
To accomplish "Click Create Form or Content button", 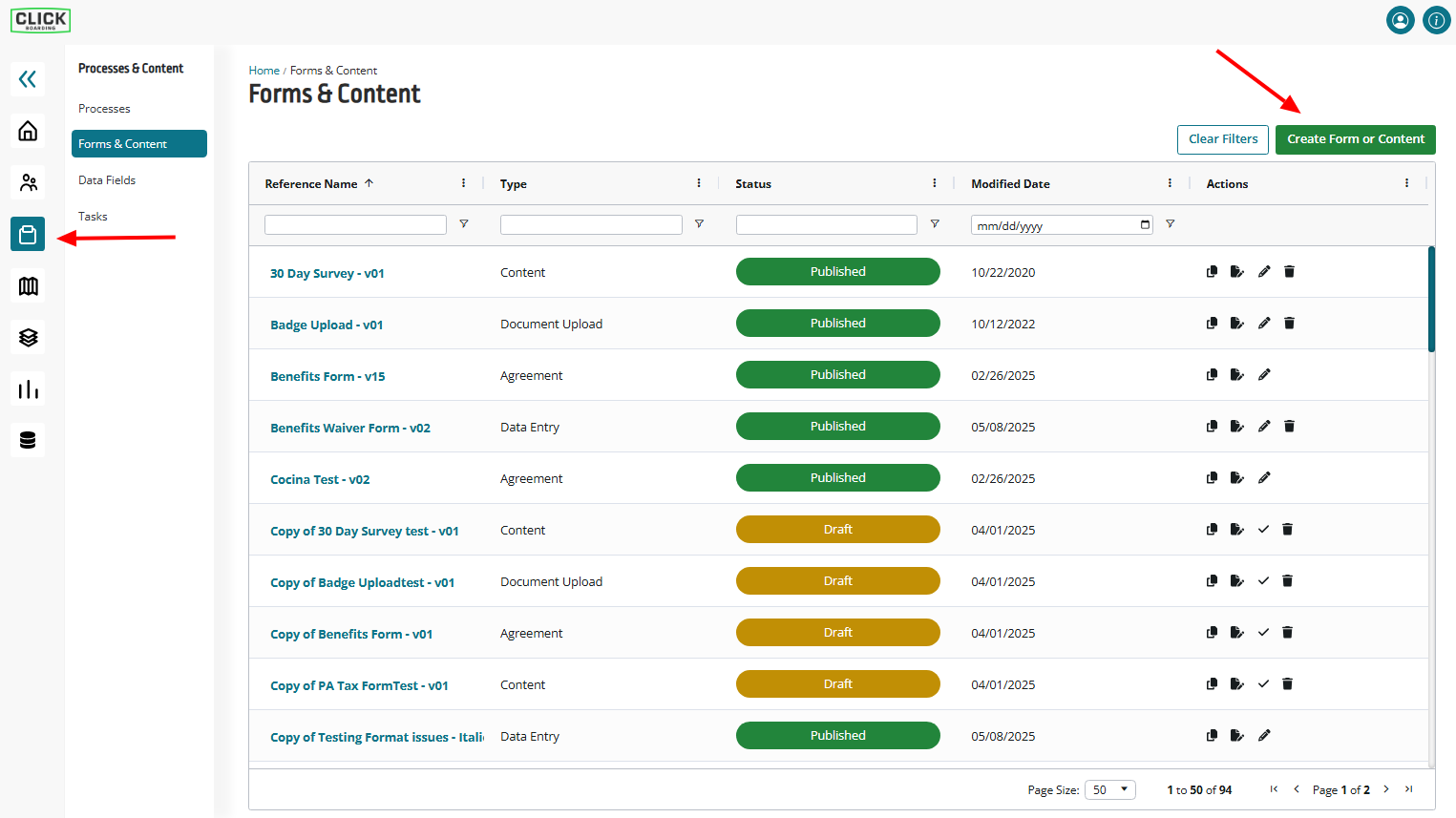I will (x=1355, y=139).
